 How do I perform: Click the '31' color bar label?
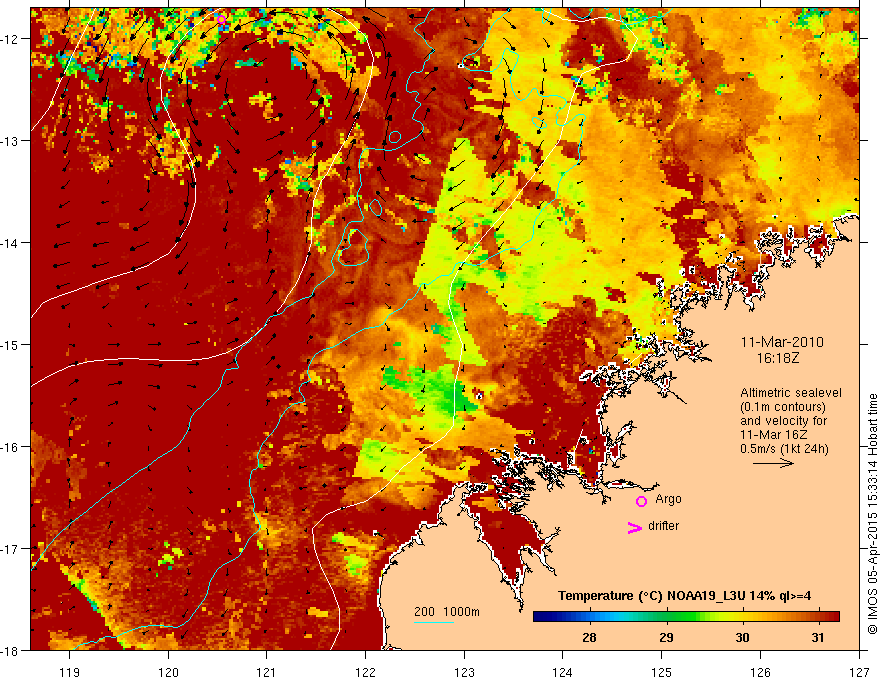point(818,637)
